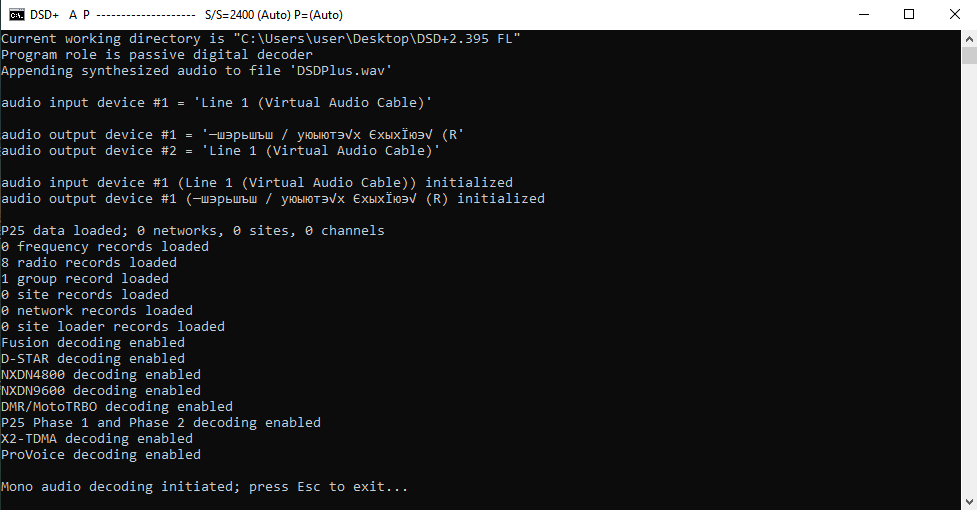The height and width of the screenshot is (510, 977).
Task: Click the 'D-STAR decoding enabled' line
Action: coord(93,359)
